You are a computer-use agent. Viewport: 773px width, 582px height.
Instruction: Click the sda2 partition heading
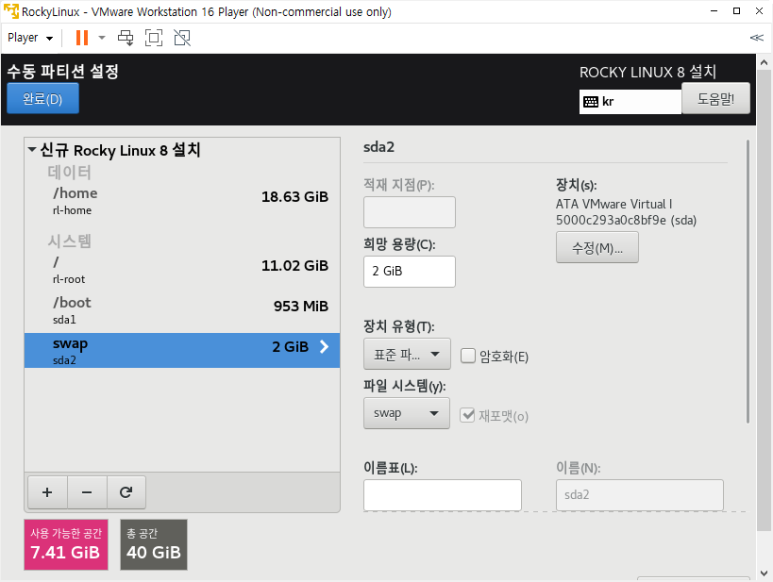(379, 147)
